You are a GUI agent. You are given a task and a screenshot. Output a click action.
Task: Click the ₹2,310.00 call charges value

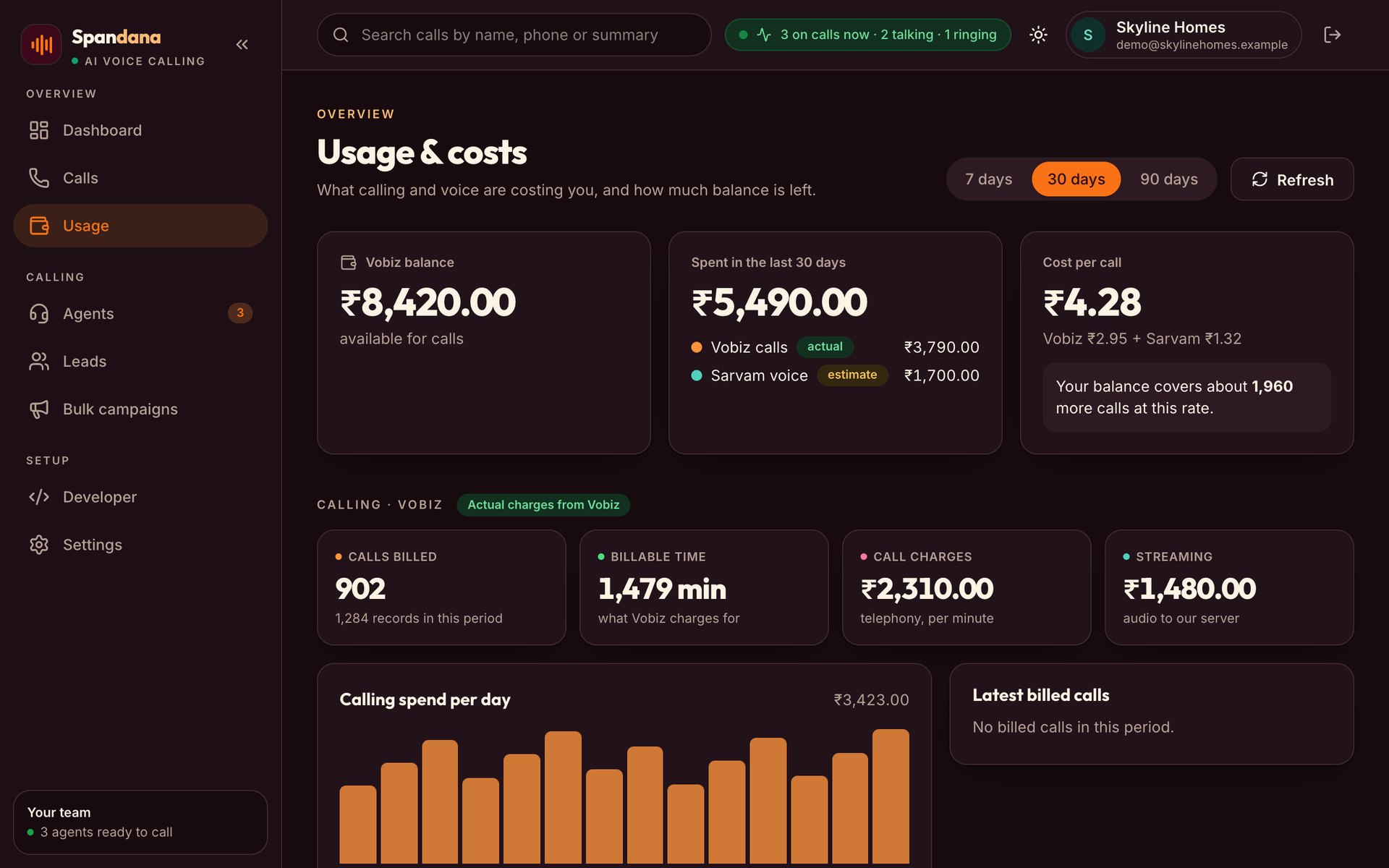click(x=927, y=589)
